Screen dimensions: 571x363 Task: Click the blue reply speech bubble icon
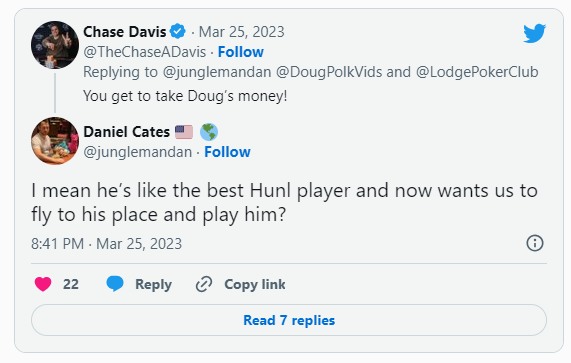pyautogui.click(x=115, y=284)
